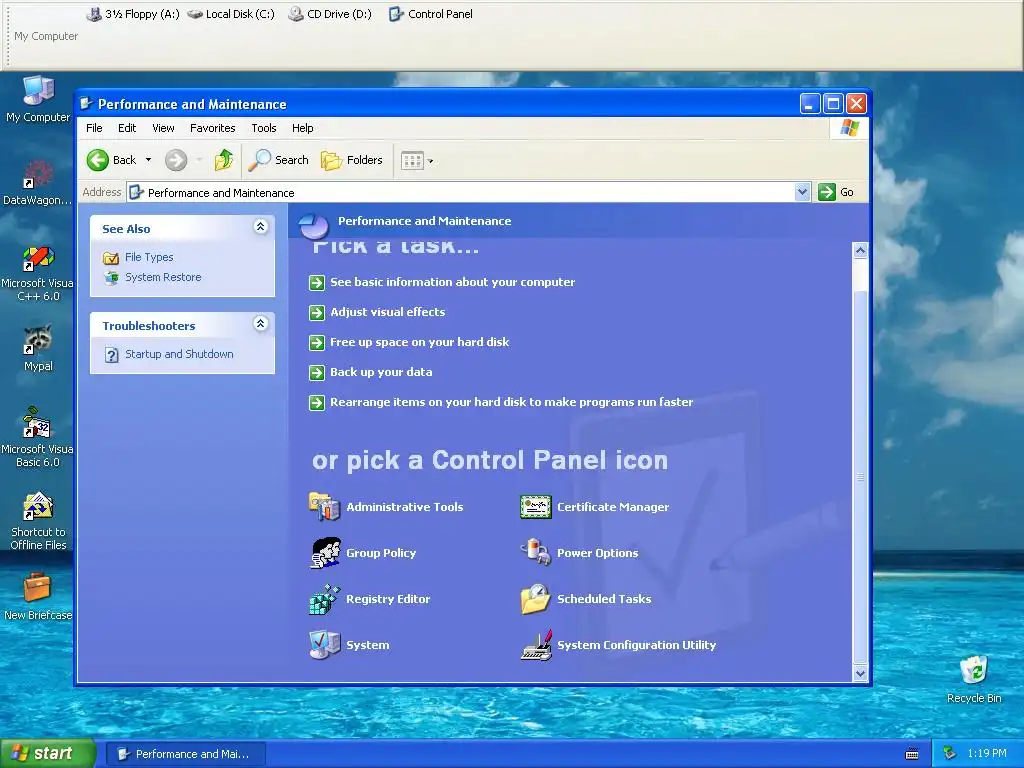Click the keyboard icon on the taskbar
The image size is (1024, 768).
pos(912,754)
